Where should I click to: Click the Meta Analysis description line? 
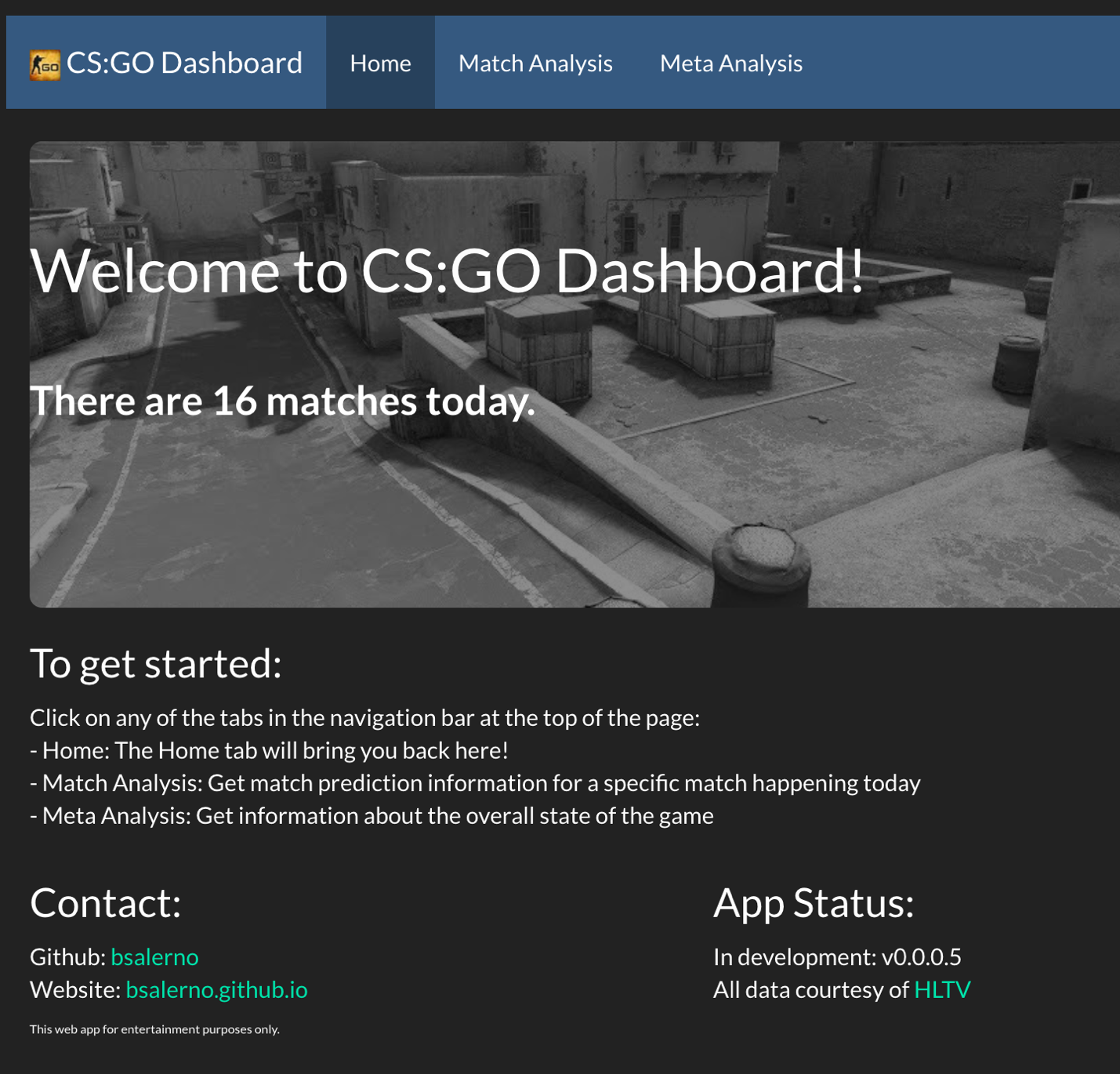372,815
